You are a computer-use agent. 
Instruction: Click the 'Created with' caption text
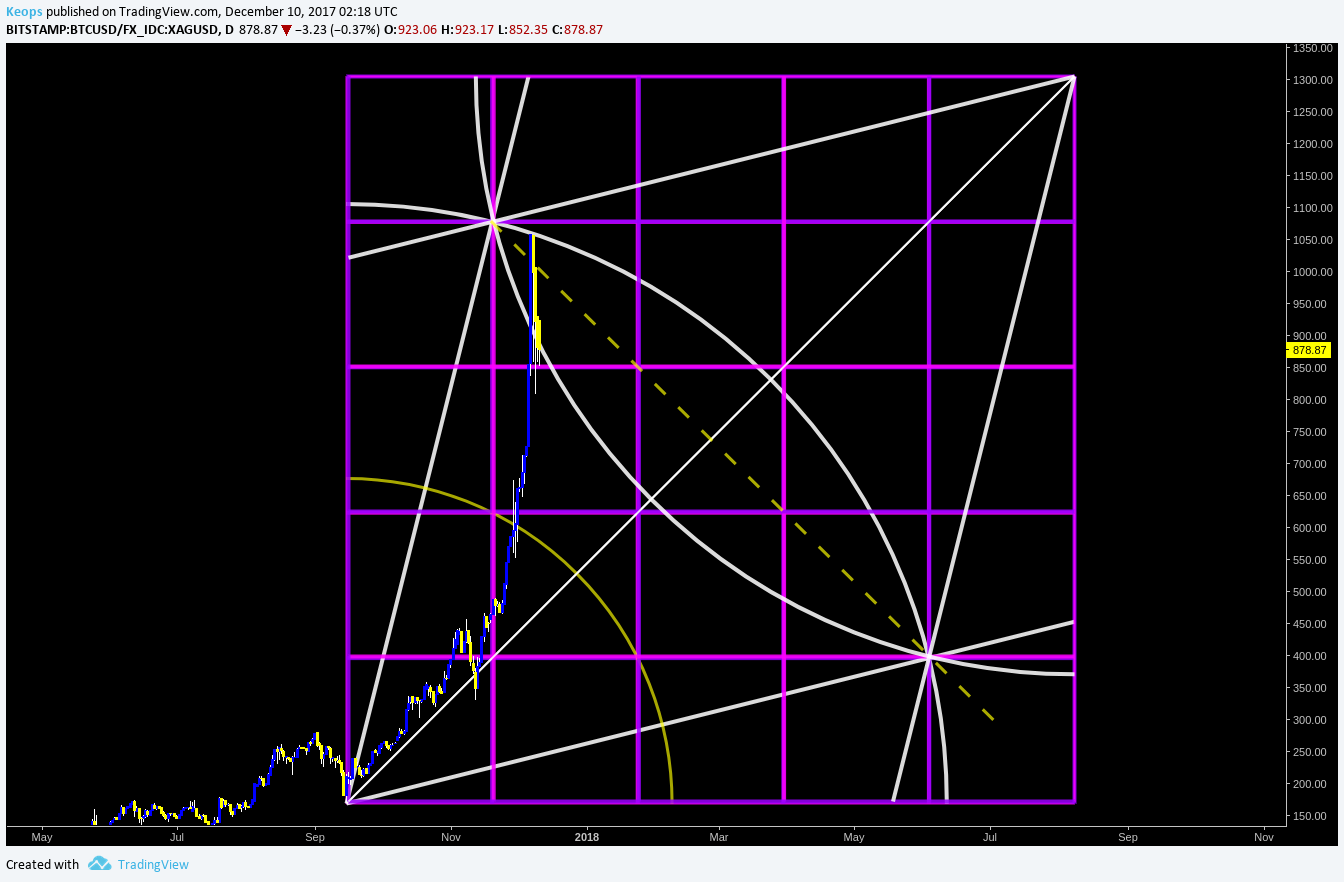click(x=42, y=864)
